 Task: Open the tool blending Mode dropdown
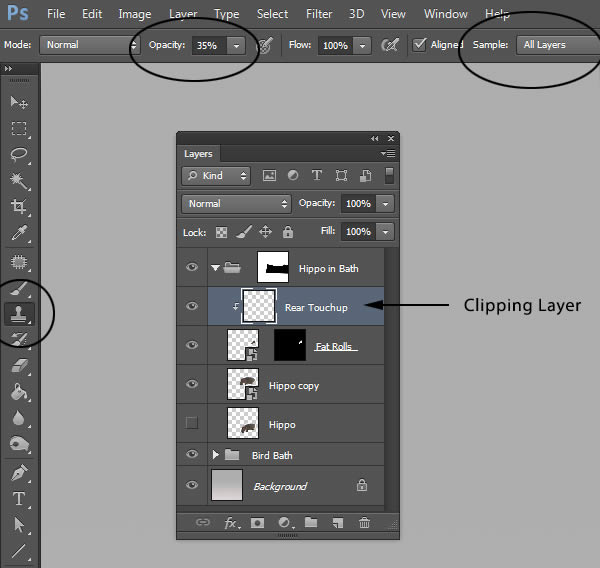click(x=89, y=45)
